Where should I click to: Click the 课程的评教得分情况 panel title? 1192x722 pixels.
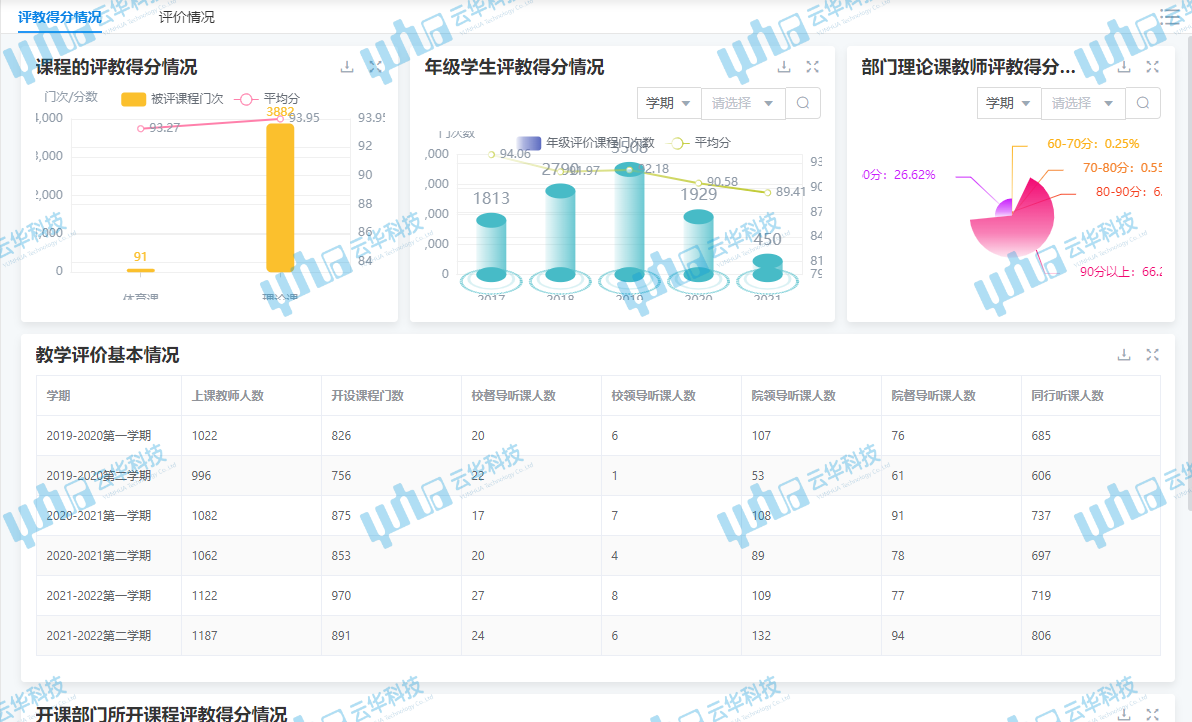(x=116, y=67)
